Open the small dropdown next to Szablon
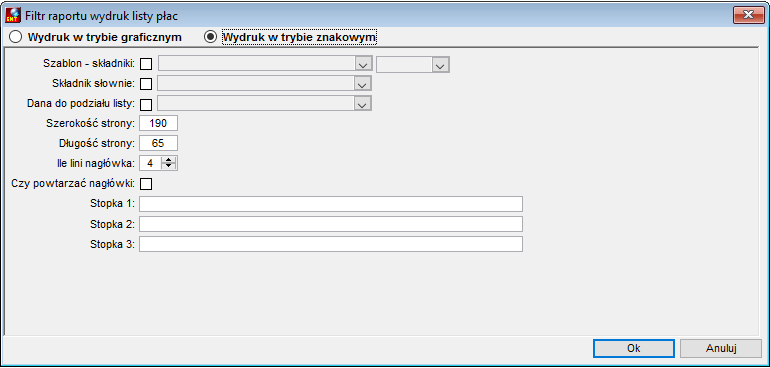 [x=413, y=64]
